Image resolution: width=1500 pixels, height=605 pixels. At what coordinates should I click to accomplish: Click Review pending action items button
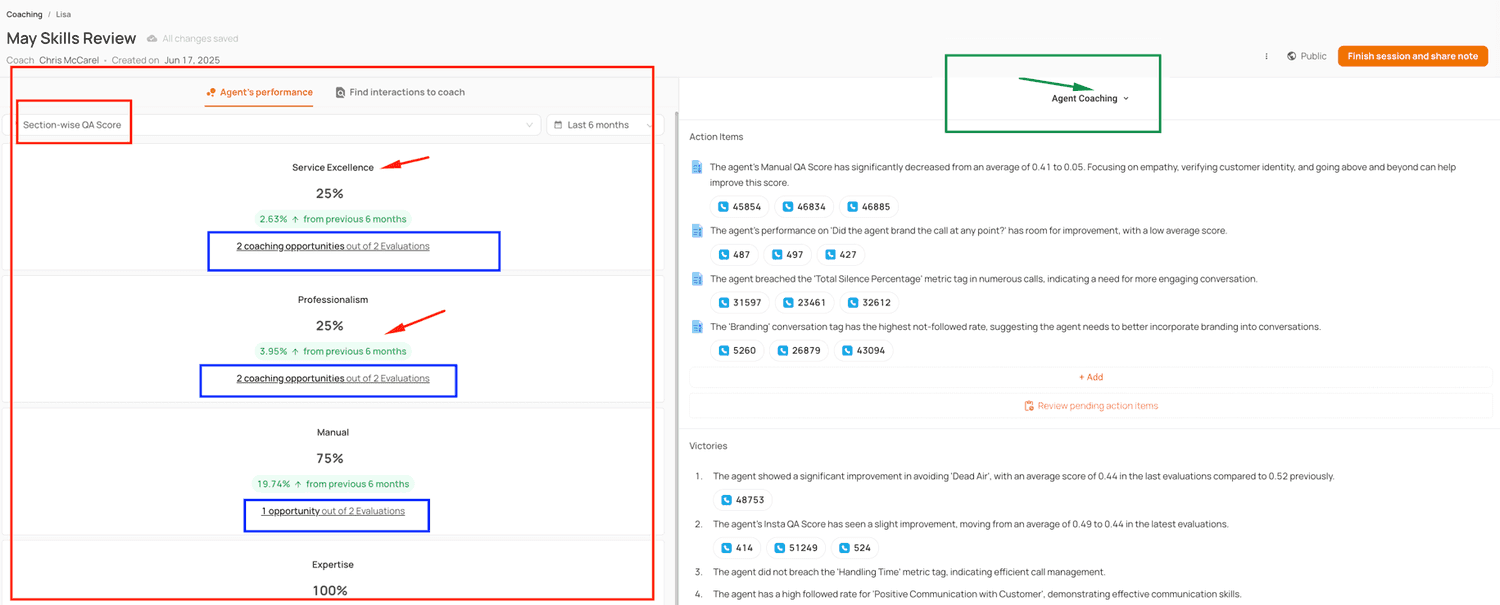(1090, 406)
